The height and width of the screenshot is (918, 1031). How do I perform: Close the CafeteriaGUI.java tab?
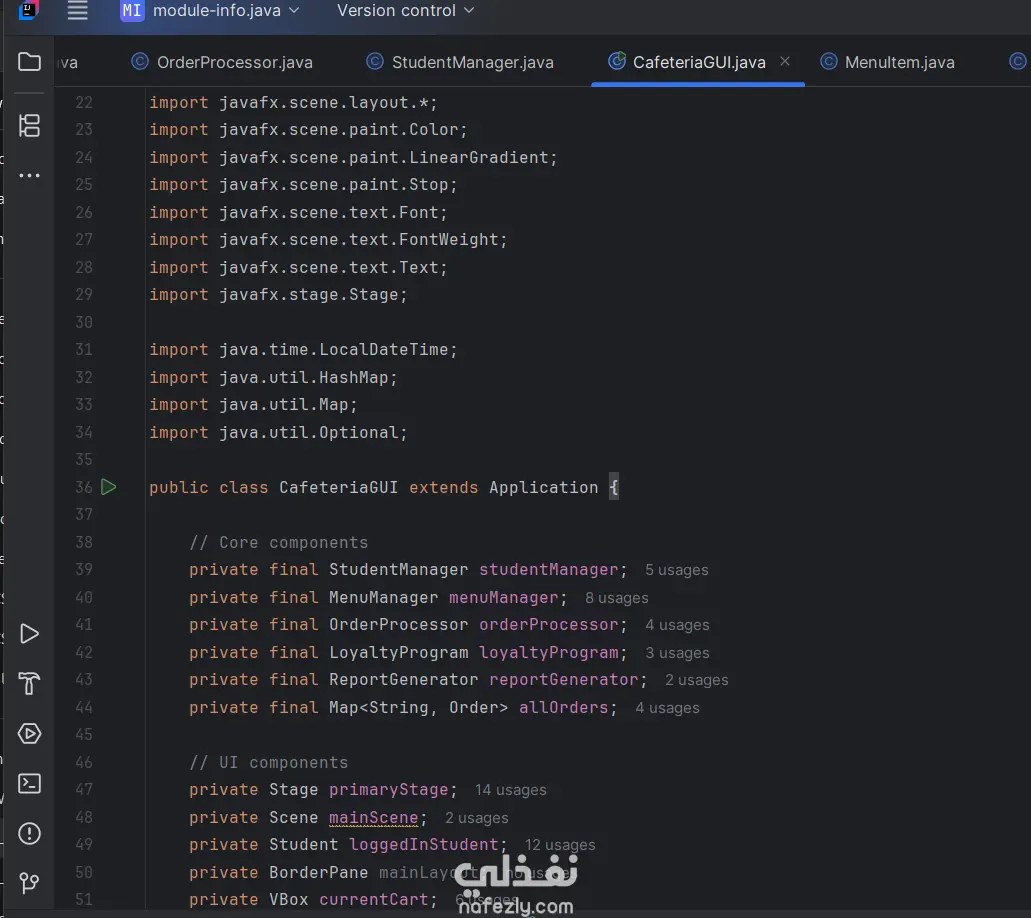pyautogui.click(x=785, y=61)
